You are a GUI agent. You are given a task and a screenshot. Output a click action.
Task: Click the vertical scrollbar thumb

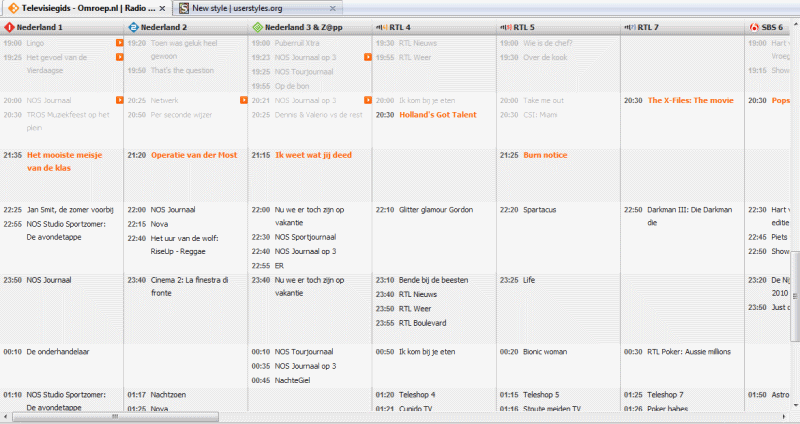point(795,296)
